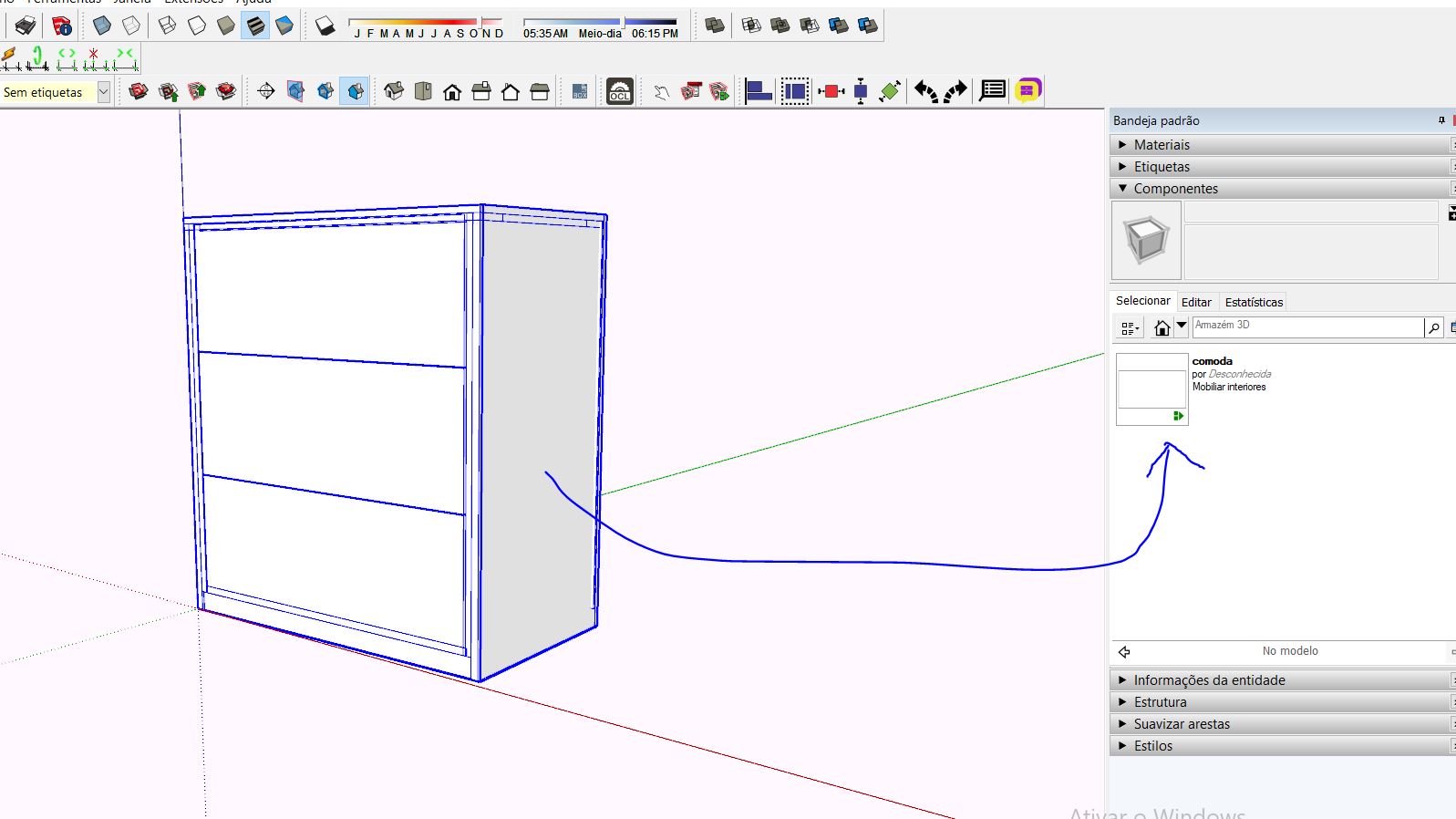
Task: Expand the Etiquetas panel
Action: tap(1282, 166)
